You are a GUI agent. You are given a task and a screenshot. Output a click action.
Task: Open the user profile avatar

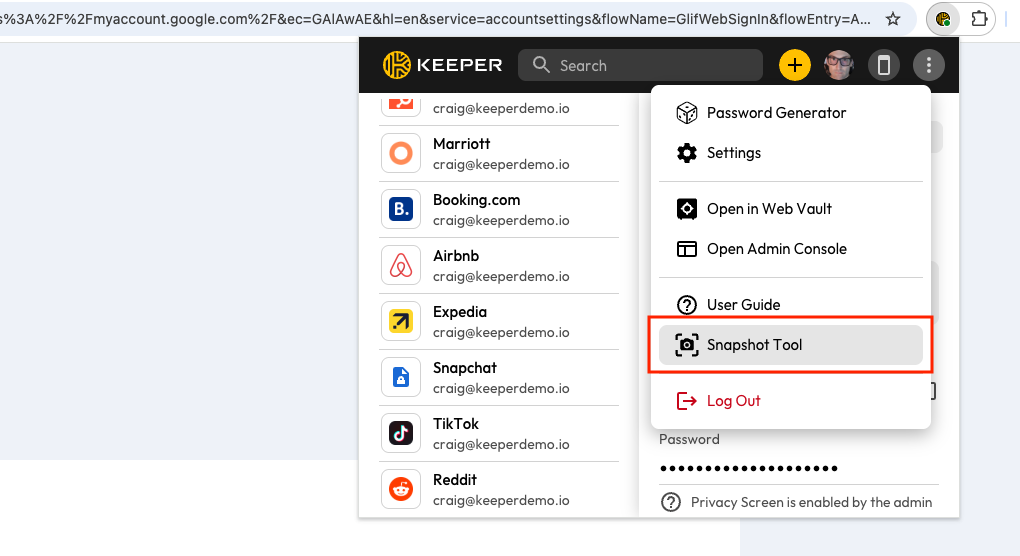pyautogui.click(x=838, y=66)
